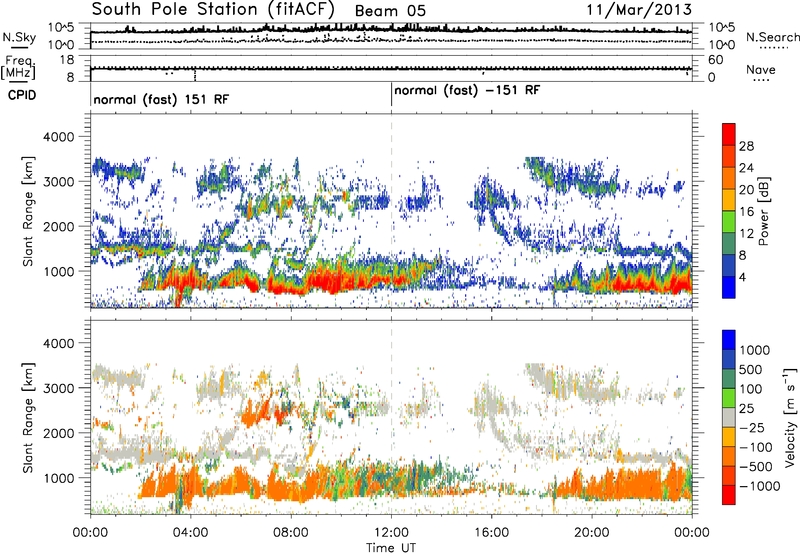Click the "18" tick on the frequency axis
Screen dimensions: 800x554
tap(67, 60)
